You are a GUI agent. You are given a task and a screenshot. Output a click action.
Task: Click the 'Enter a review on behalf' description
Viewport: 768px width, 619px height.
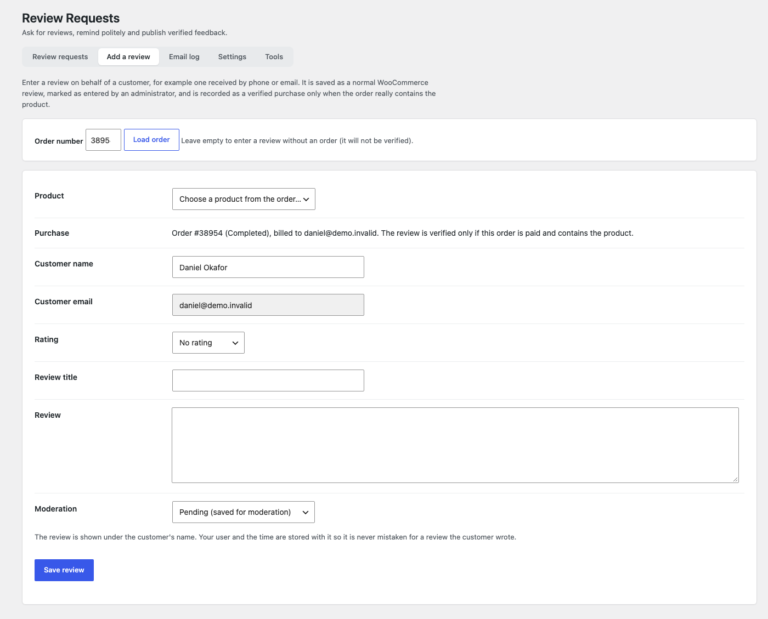(229, 94)
